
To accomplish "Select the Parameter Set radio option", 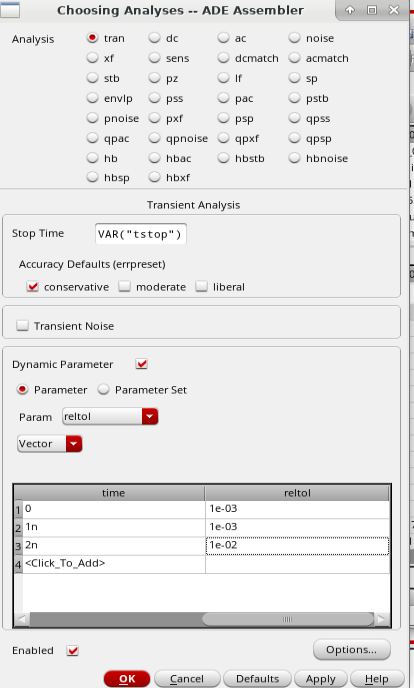I will click(x=104, y=390).
